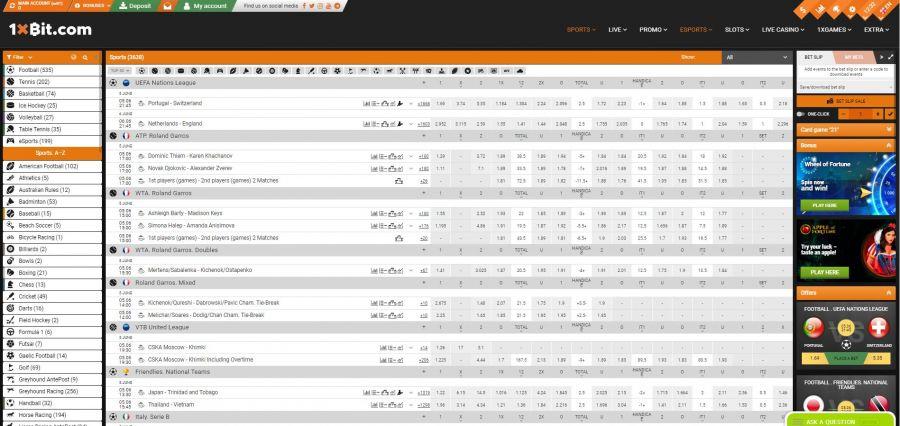
Task: Click PLAY HERE on Wheel of Fortune
Action: 824,205
